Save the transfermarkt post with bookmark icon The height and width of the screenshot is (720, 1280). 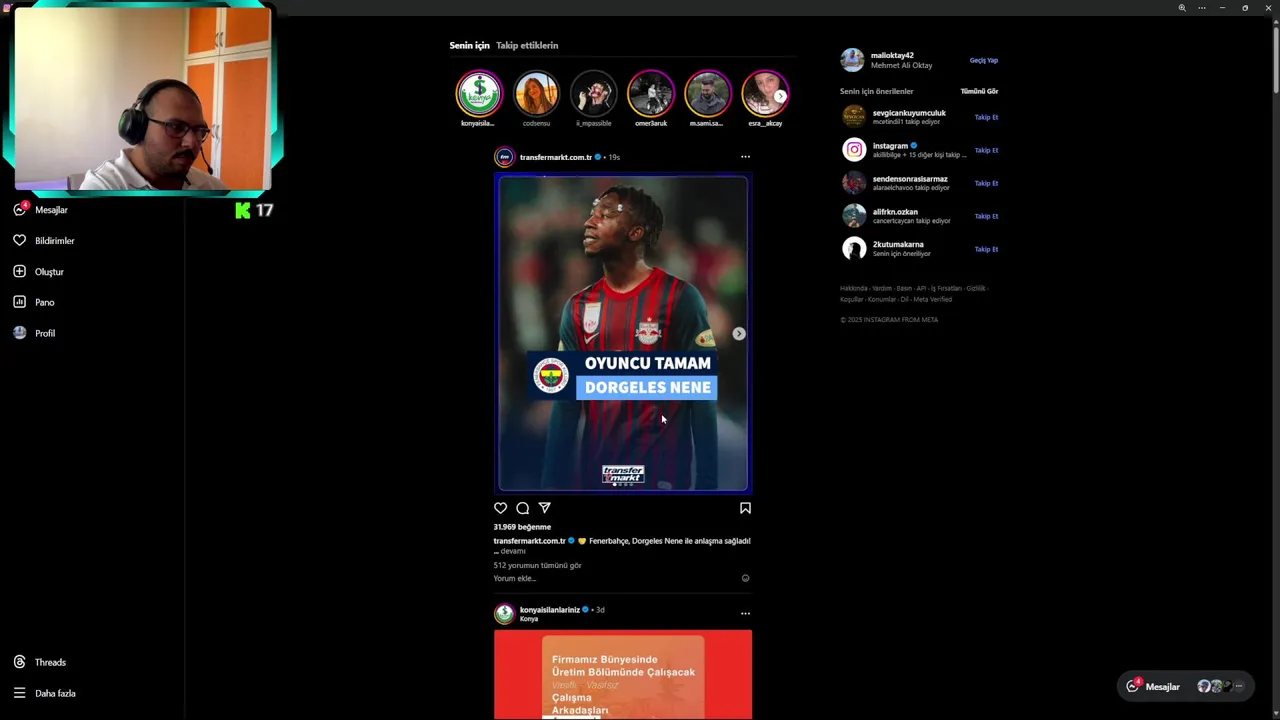(x=745, y=508)
